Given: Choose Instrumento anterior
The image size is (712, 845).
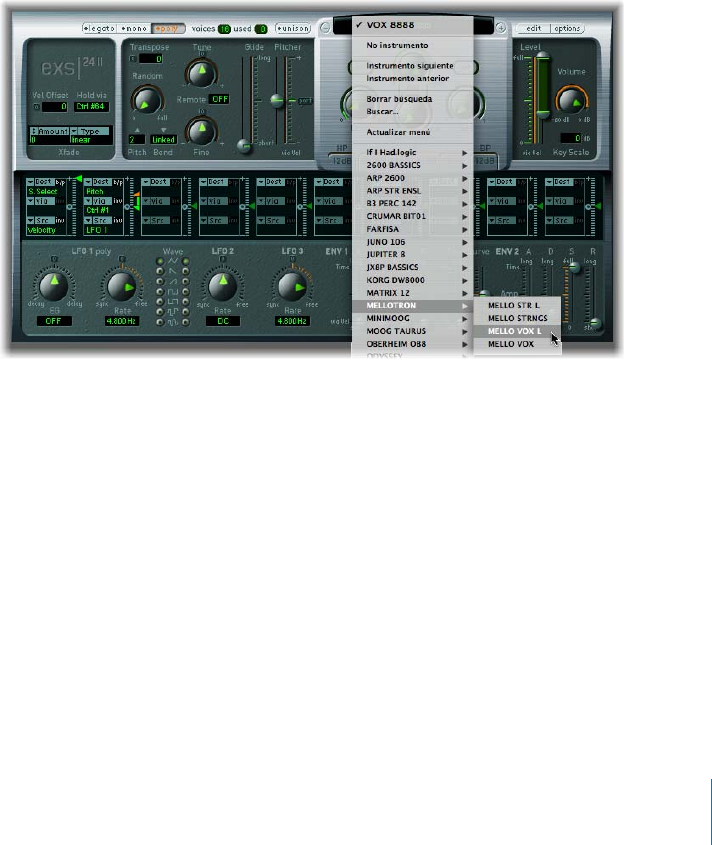Looking at the screenshot, I should [412, 79].
